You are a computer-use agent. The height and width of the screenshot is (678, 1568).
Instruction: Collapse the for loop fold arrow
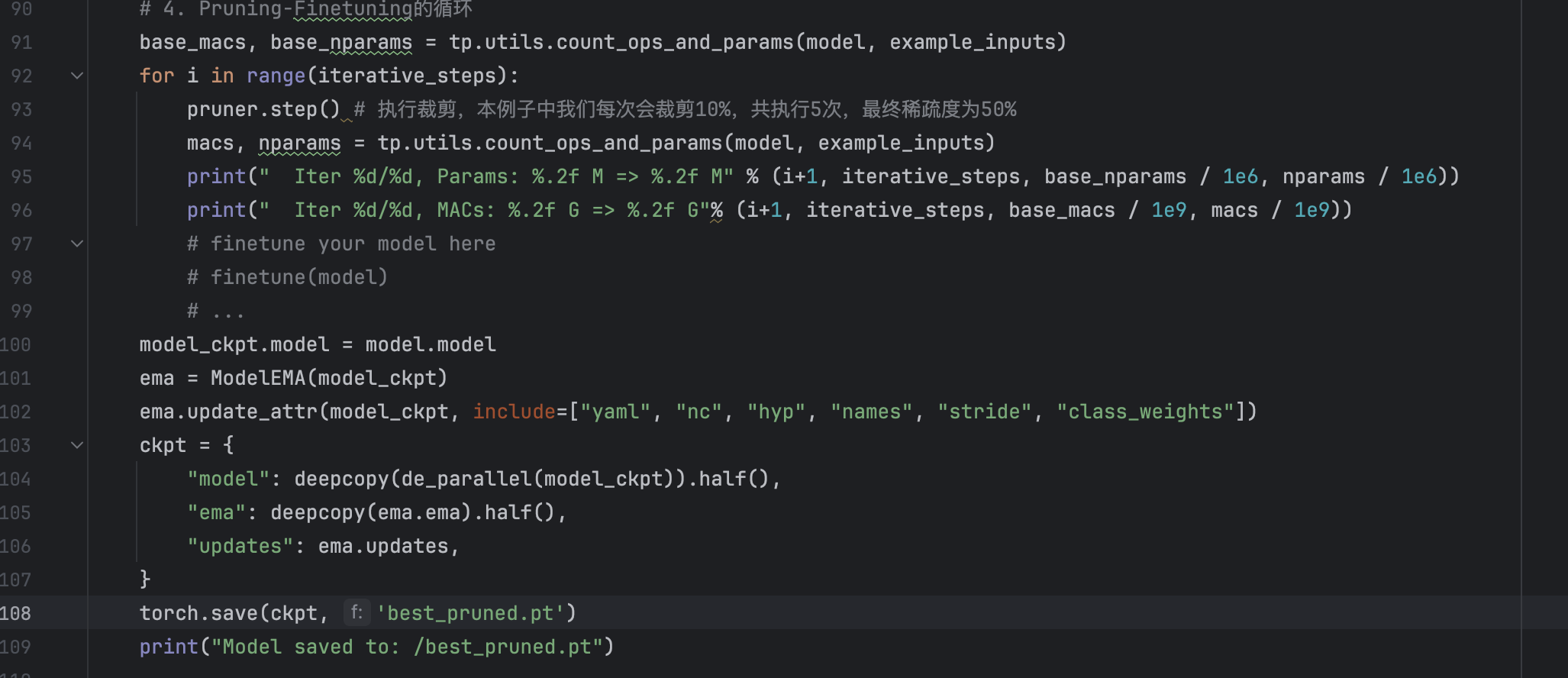[76, 76]
